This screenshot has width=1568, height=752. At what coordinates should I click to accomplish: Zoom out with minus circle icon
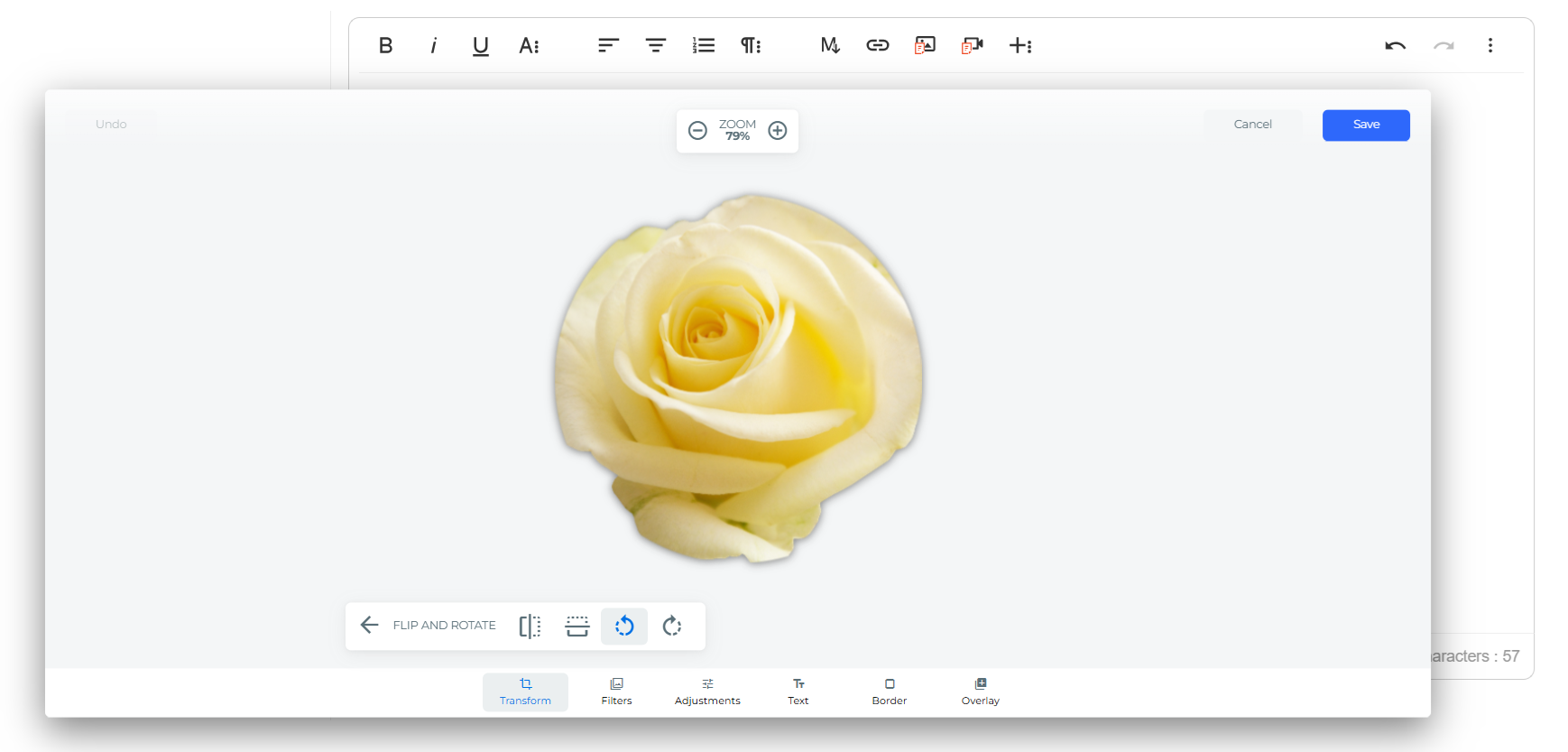[x=697, y=131]
